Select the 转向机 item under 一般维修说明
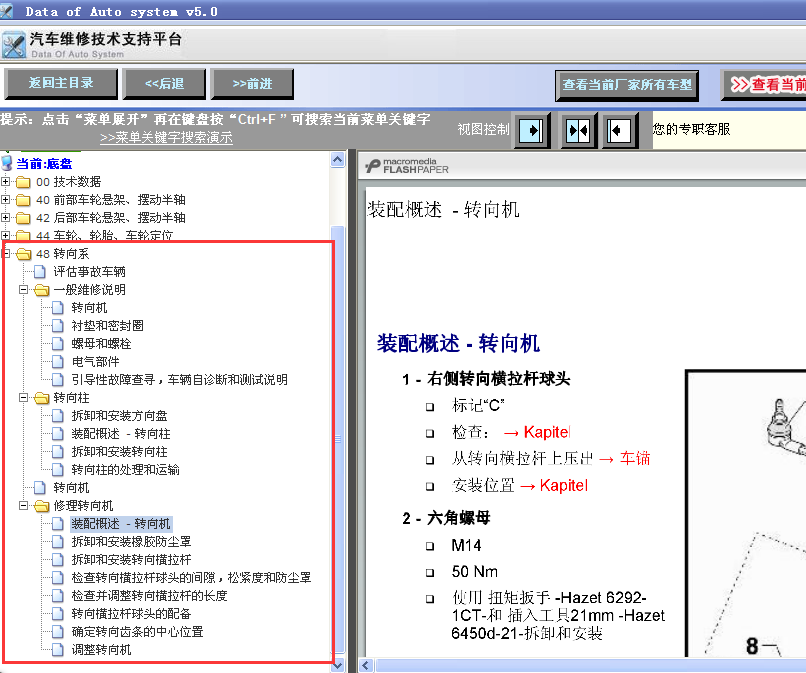Viewport: 806px width, 673px height. pos(89,308)
